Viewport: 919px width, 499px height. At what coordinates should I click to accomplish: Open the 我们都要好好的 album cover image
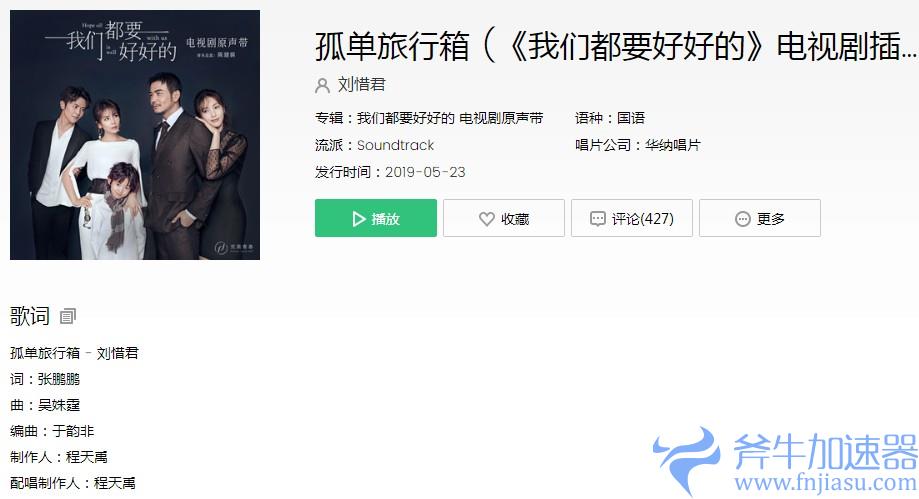pyautogui.click(x=135, y=135)
